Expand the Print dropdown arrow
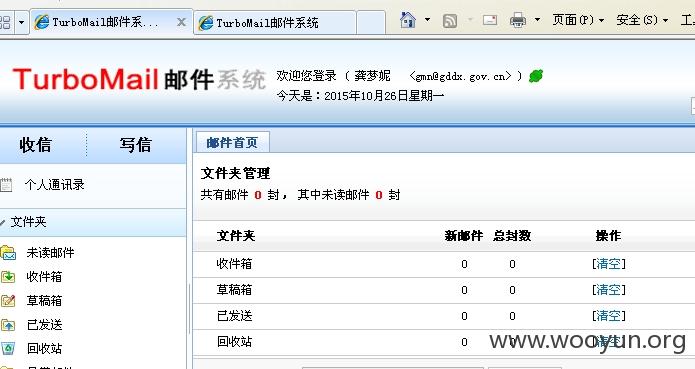Viewport: 695px width, 369px height. coord(537,19)
